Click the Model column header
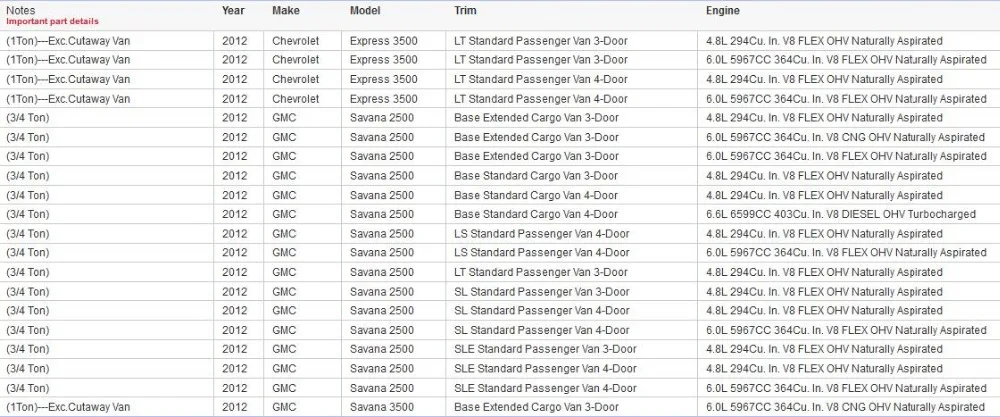Image resolution: width=1000 pixels, height=417 pixels. point(365,11)
